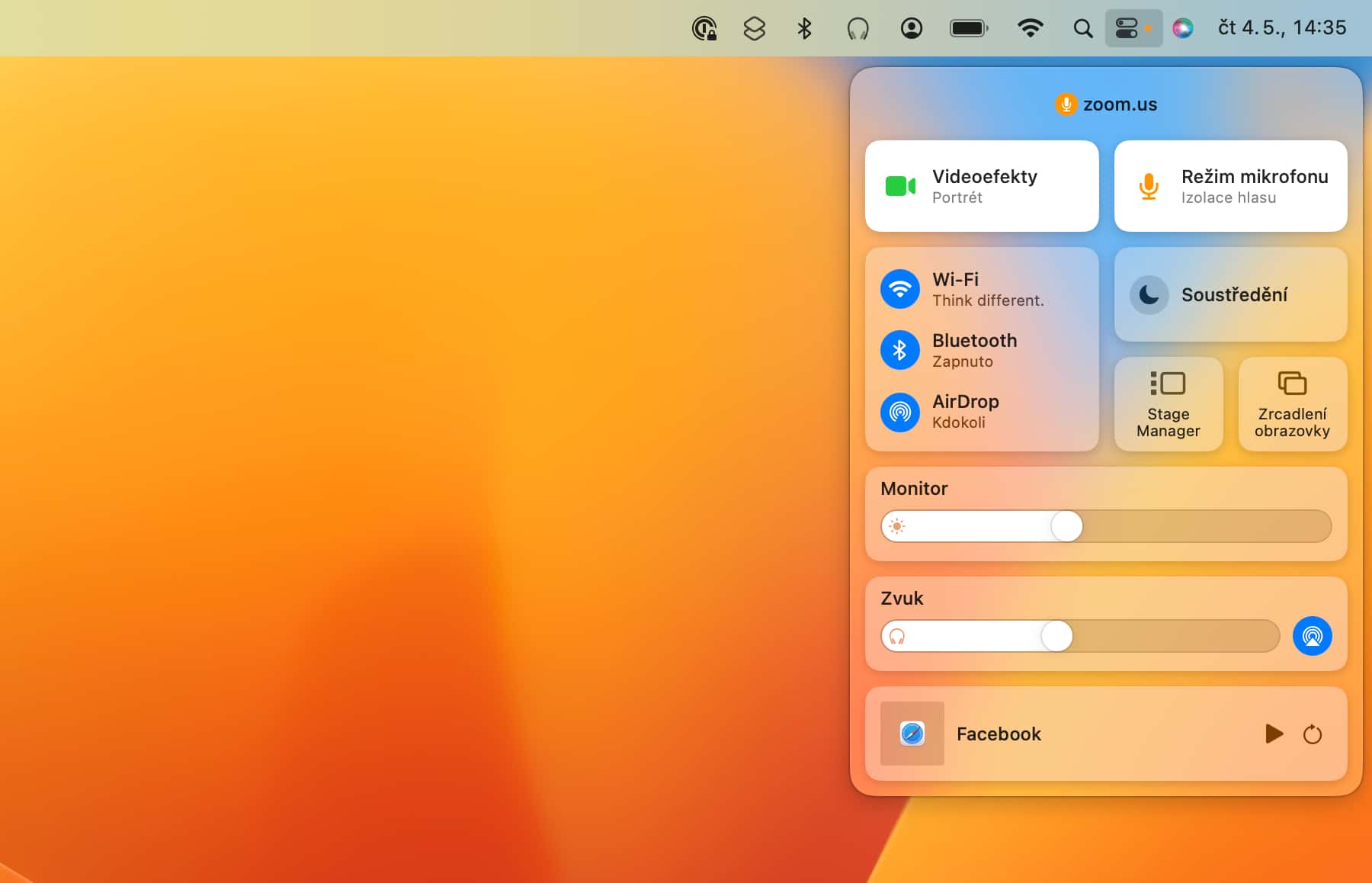Open the lock-badged menu bar icon
The image size is (1372, 883).
(704, 28)
